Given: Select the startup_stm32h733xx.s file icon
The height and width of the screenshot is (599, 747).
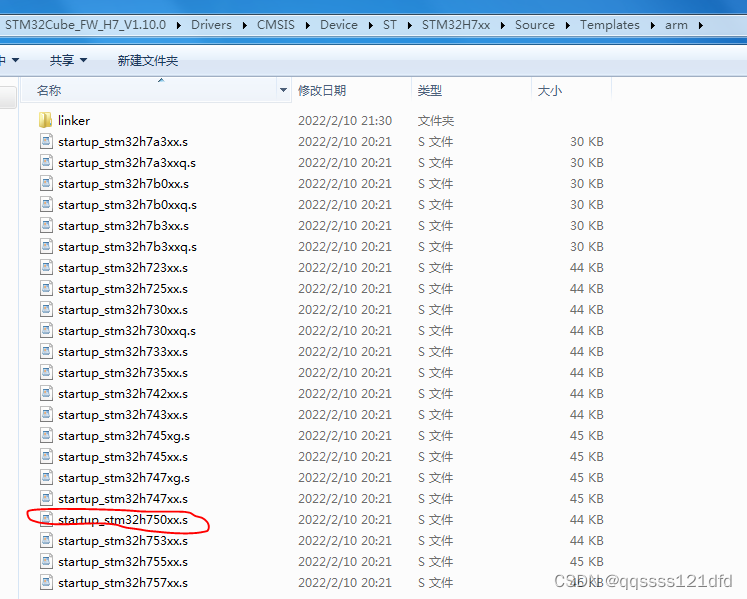Looking at the screenshot, I should click(46, 351).
